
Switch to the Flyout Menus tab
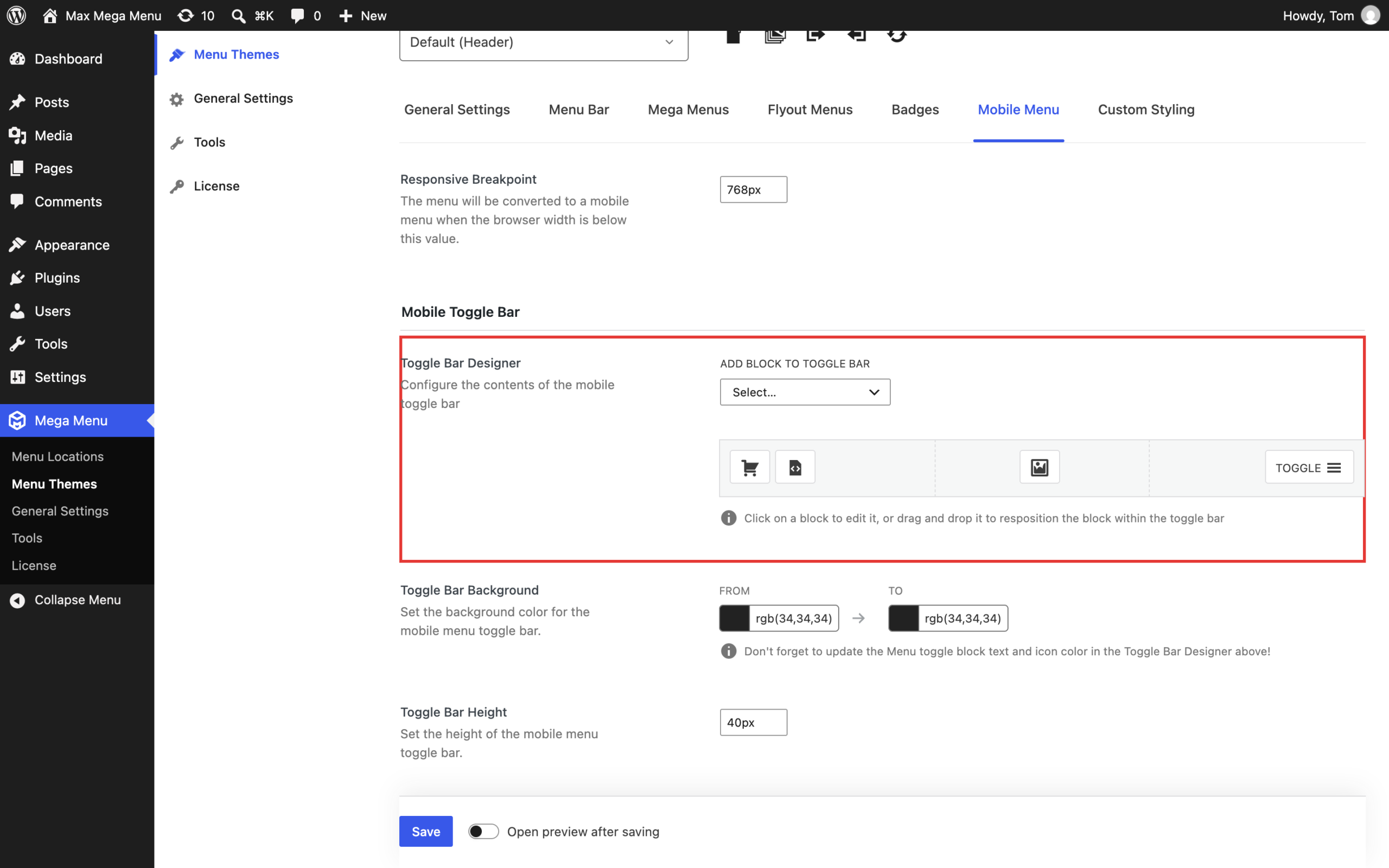[x=810, y=110]
